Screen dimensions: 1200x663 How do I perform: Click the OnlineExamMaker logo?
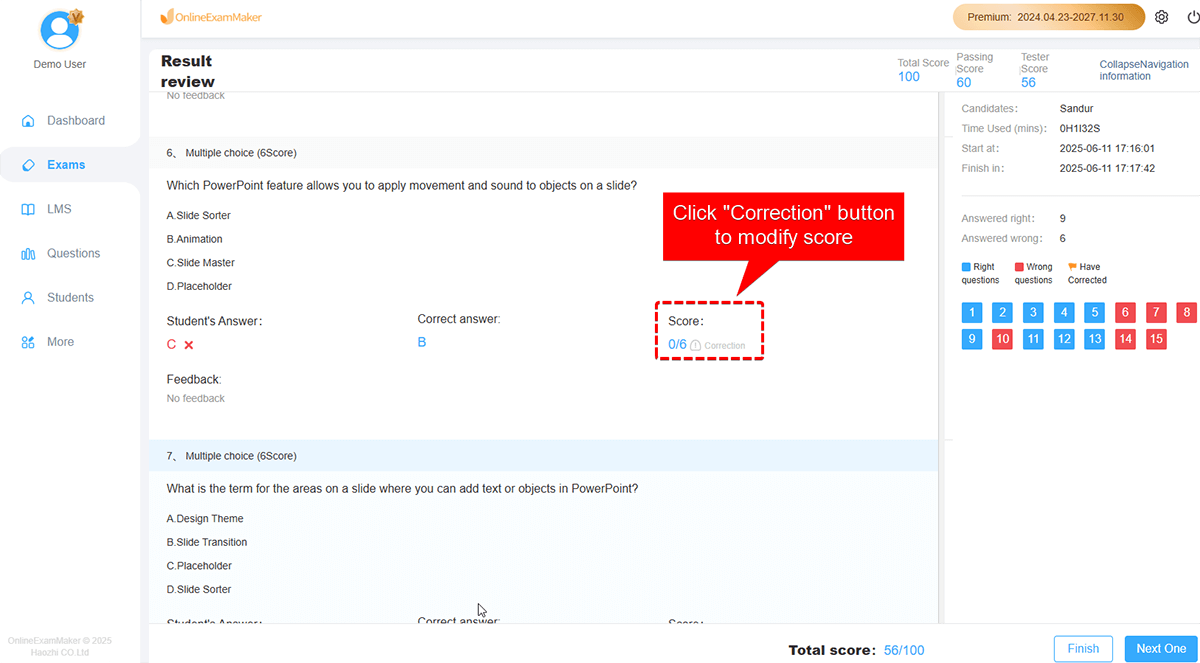pos(211,18)
